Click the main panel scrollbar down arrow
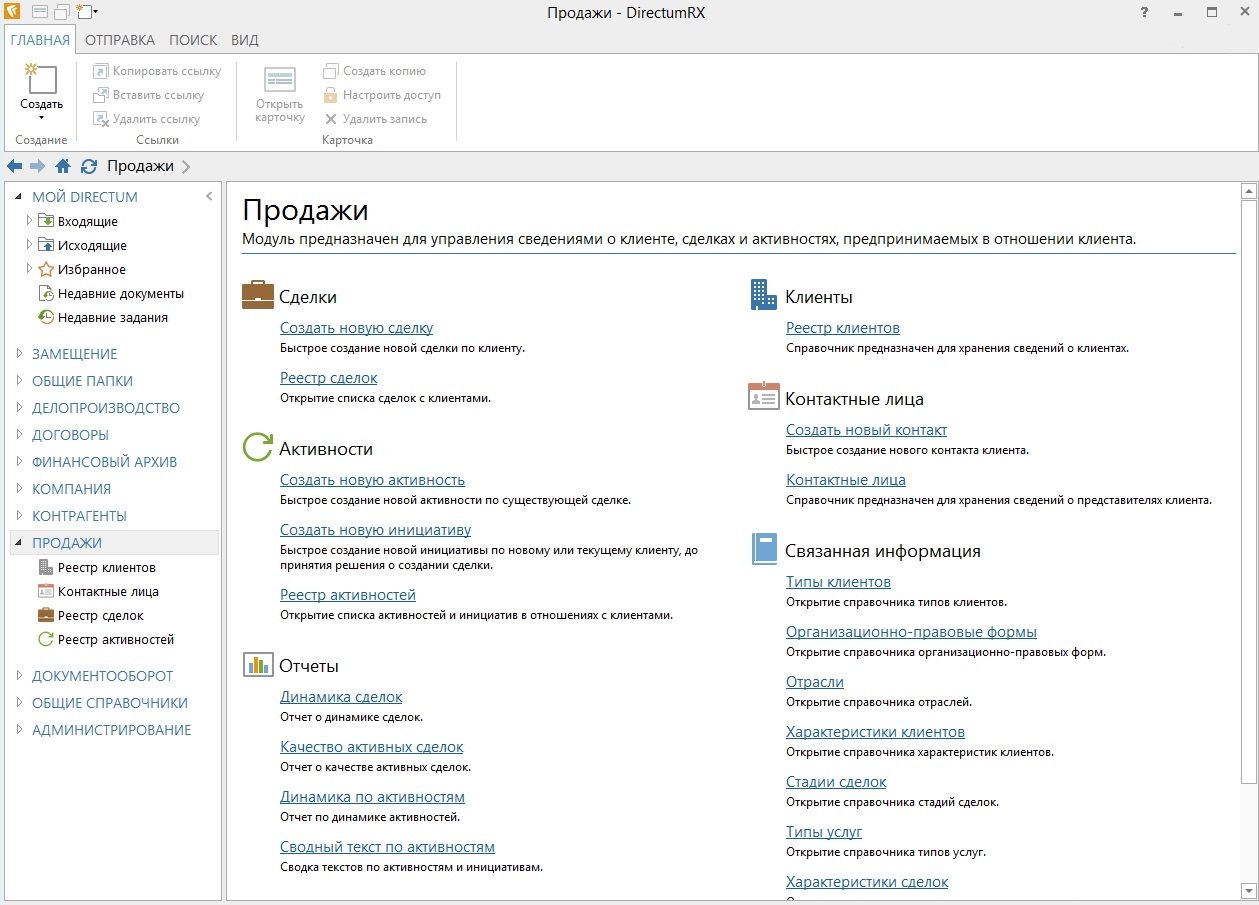The image size is (1259, 905). [1247, 890]
